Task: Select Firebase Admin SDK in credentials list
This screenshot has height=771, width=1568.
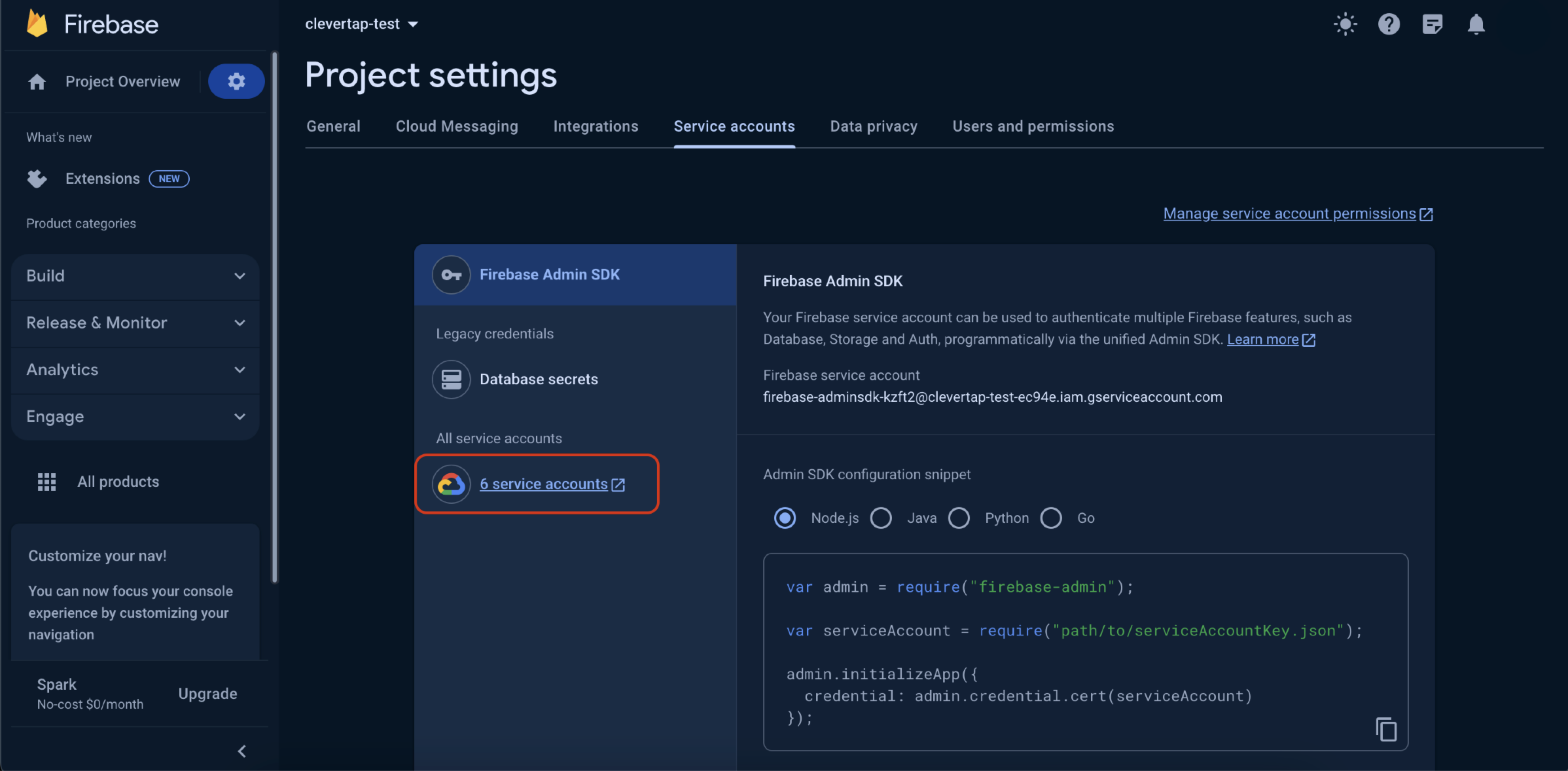Action: coord(575,274)
